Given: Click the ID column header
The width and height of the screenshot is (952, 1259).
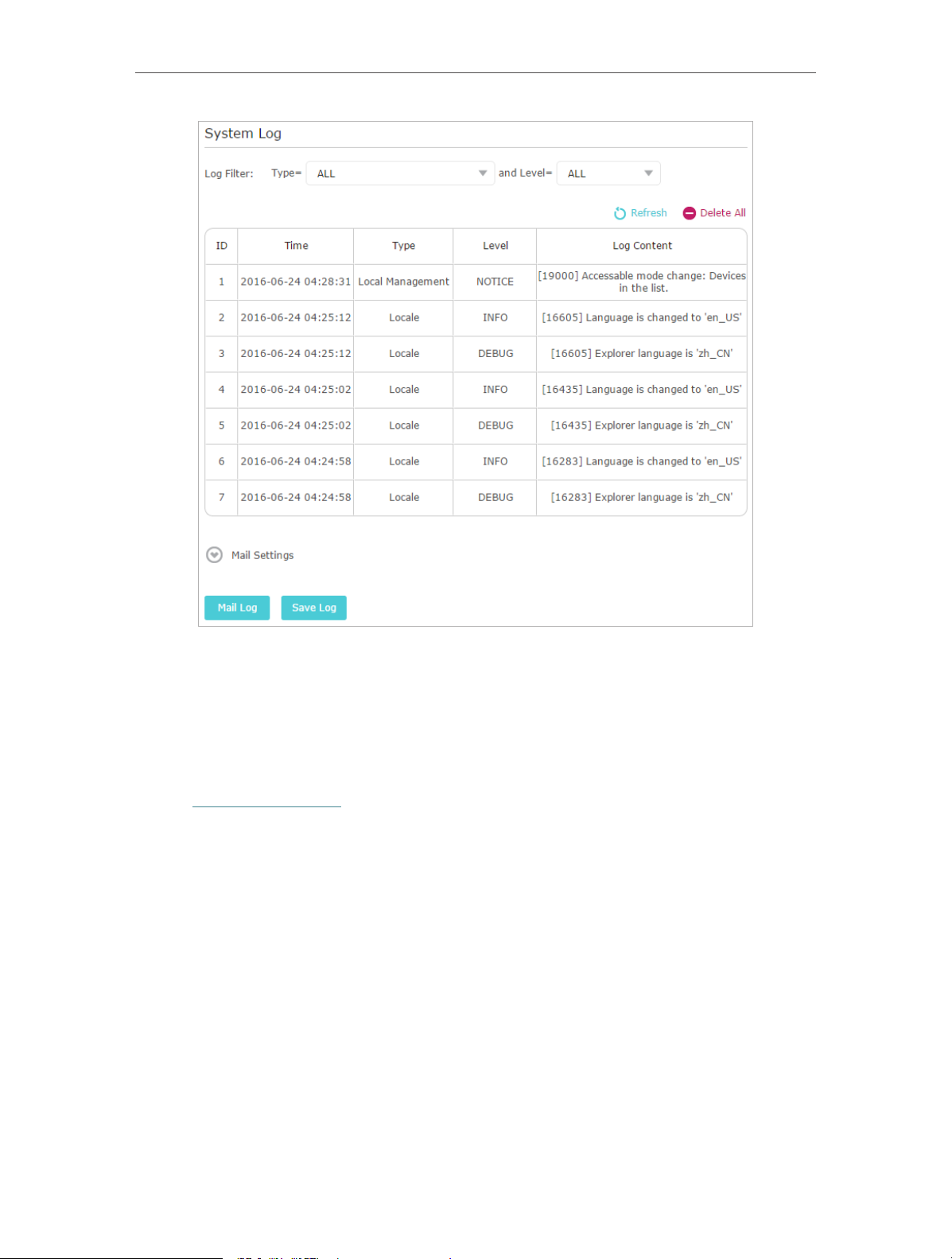Looking at the screenshot, I should (x=222, y=246).
